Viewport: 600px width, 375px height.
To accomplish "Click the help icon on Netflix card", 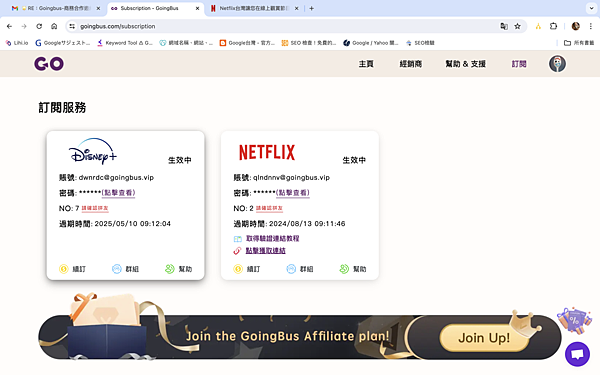I will tap(344, 269).
